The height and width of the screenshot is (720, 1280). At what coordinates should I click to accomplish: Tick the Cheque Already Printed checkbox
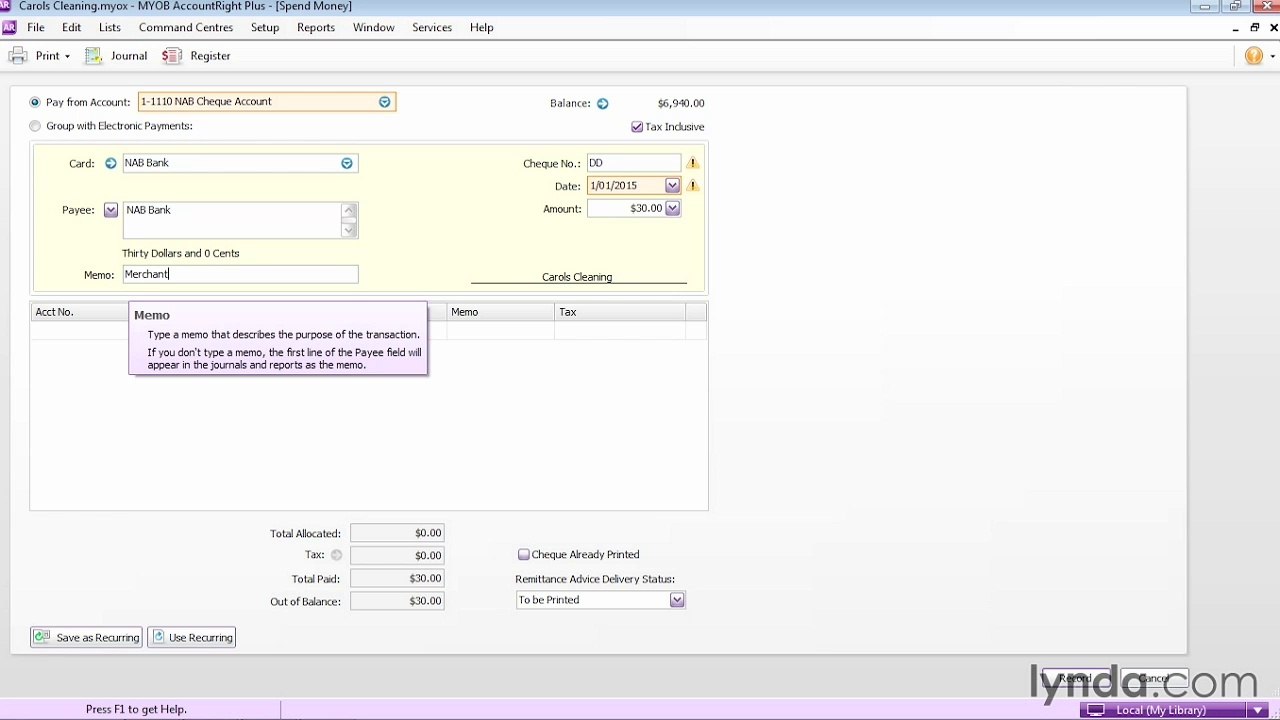pyautogui.click(x=523, y=554)
